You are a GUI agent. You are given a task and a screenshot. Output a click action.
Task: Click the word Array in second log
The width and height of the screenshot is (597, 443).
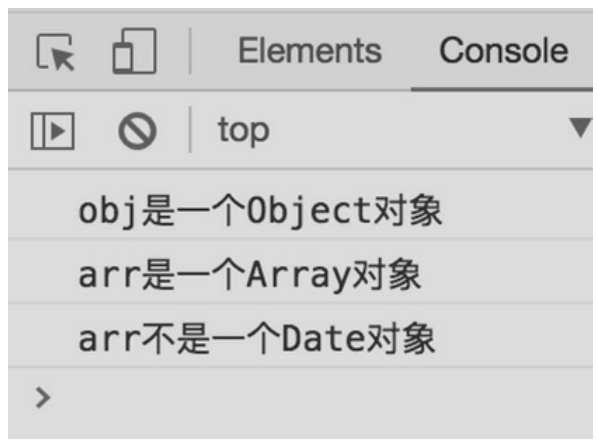[x=298, y=276]
